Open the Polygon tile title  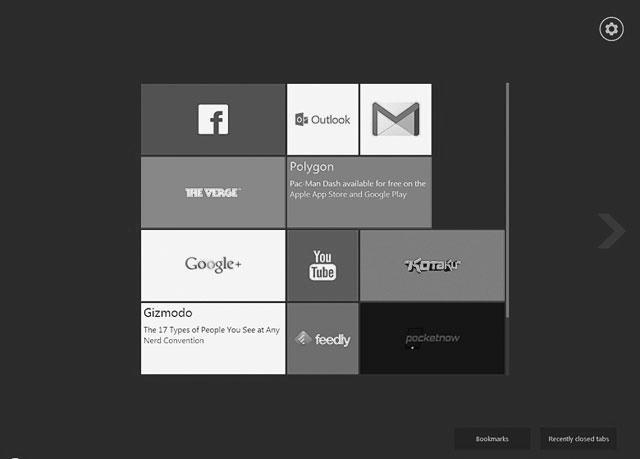(x=311, y=167)
